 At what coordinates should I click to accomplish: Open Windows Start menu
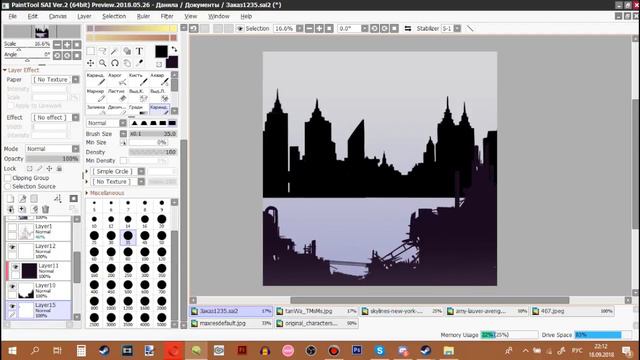(12, 351)
